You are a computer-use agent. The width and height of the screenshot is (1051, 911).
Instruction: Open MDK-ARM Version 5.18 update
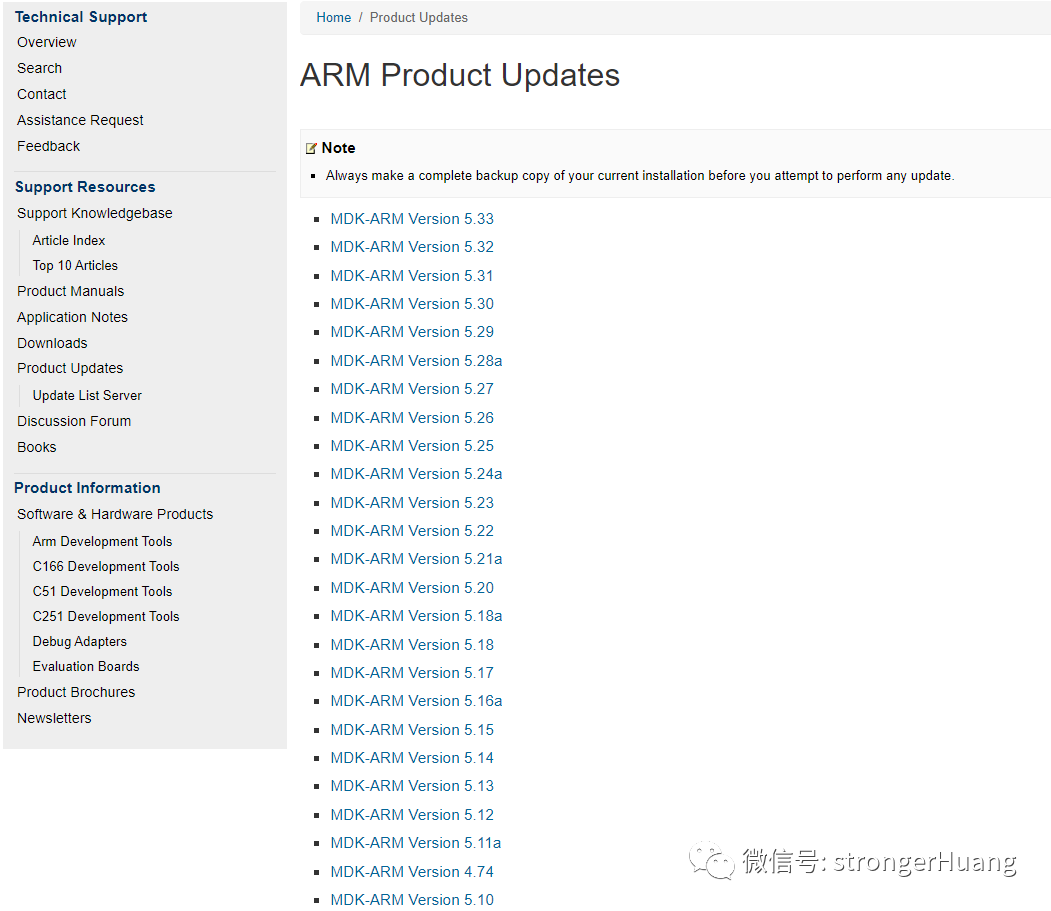412,645
